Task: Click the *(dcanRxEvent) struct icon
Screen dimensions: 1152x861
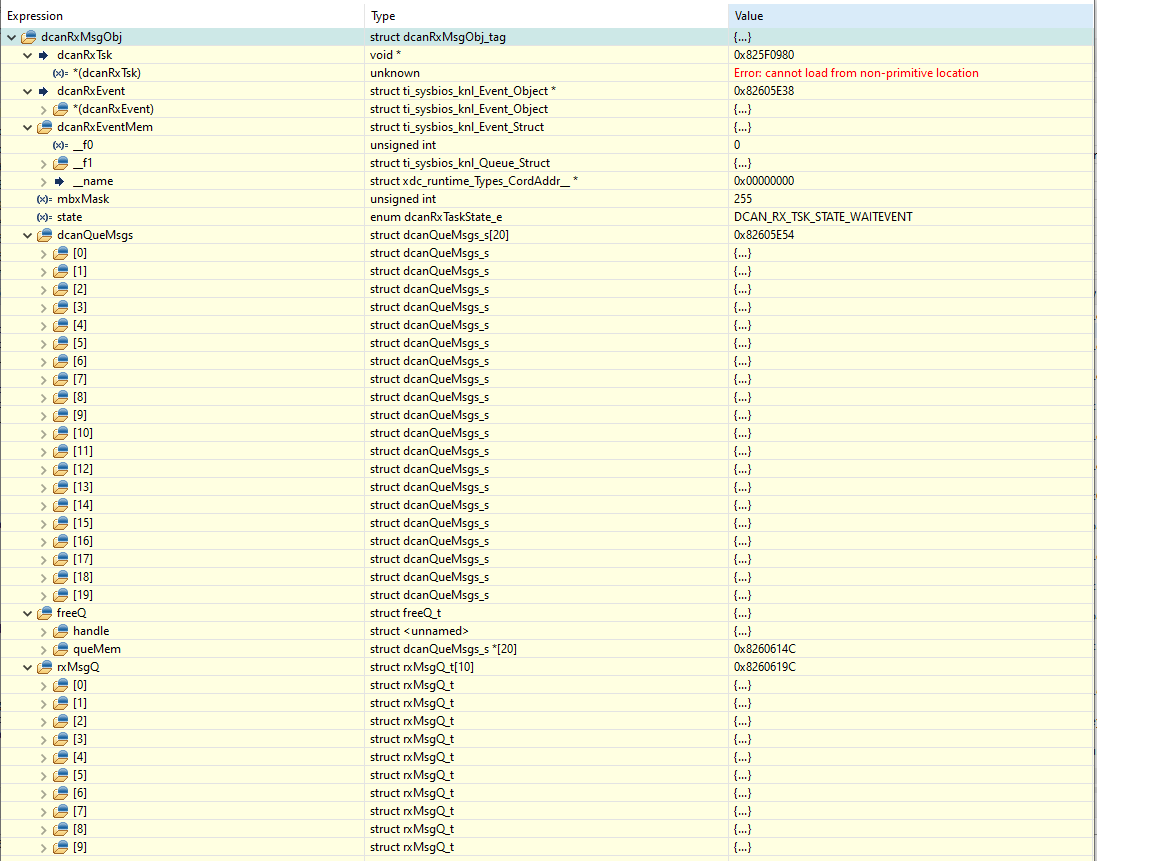Action: tap(60, 109)
